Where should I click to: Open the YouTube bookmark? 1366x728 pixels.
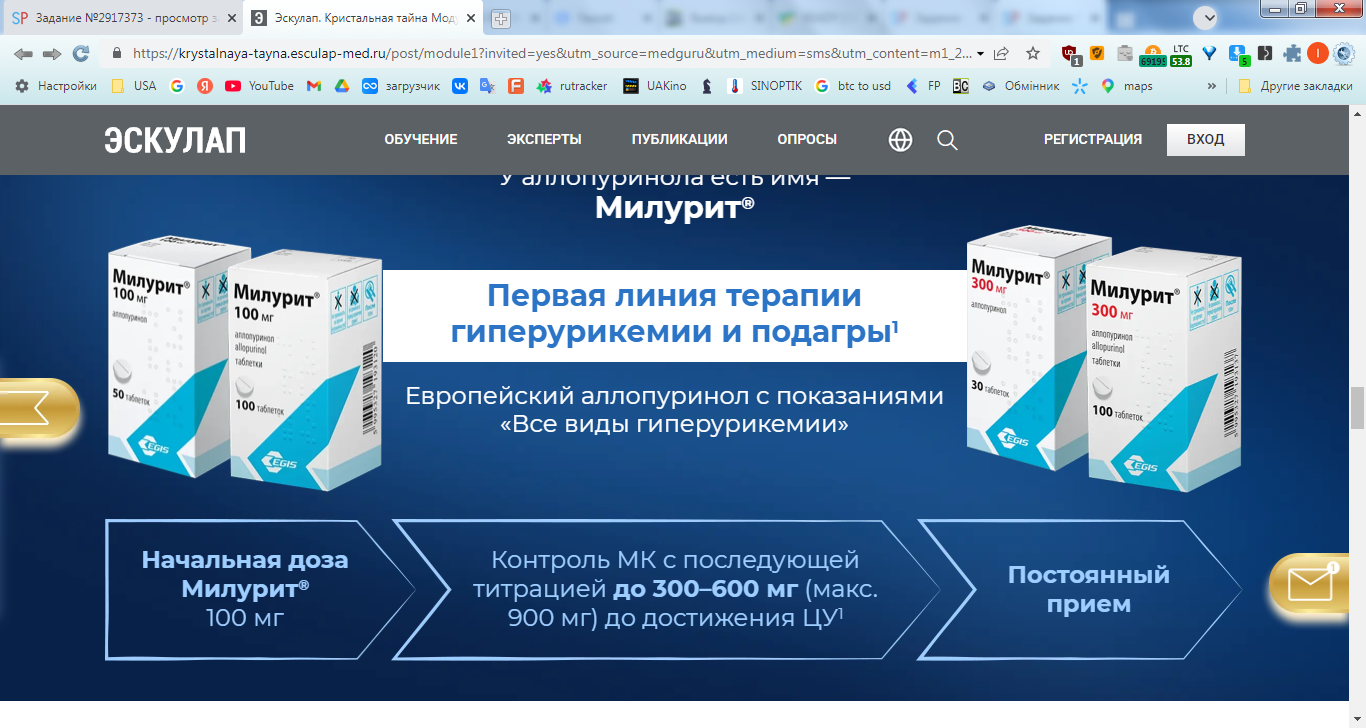point(260,86)
